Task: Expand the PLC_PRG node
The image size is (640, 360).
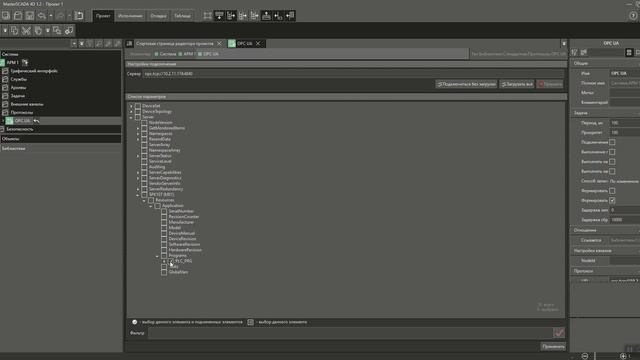Action: pyautogui.click(x=164, y=261)
